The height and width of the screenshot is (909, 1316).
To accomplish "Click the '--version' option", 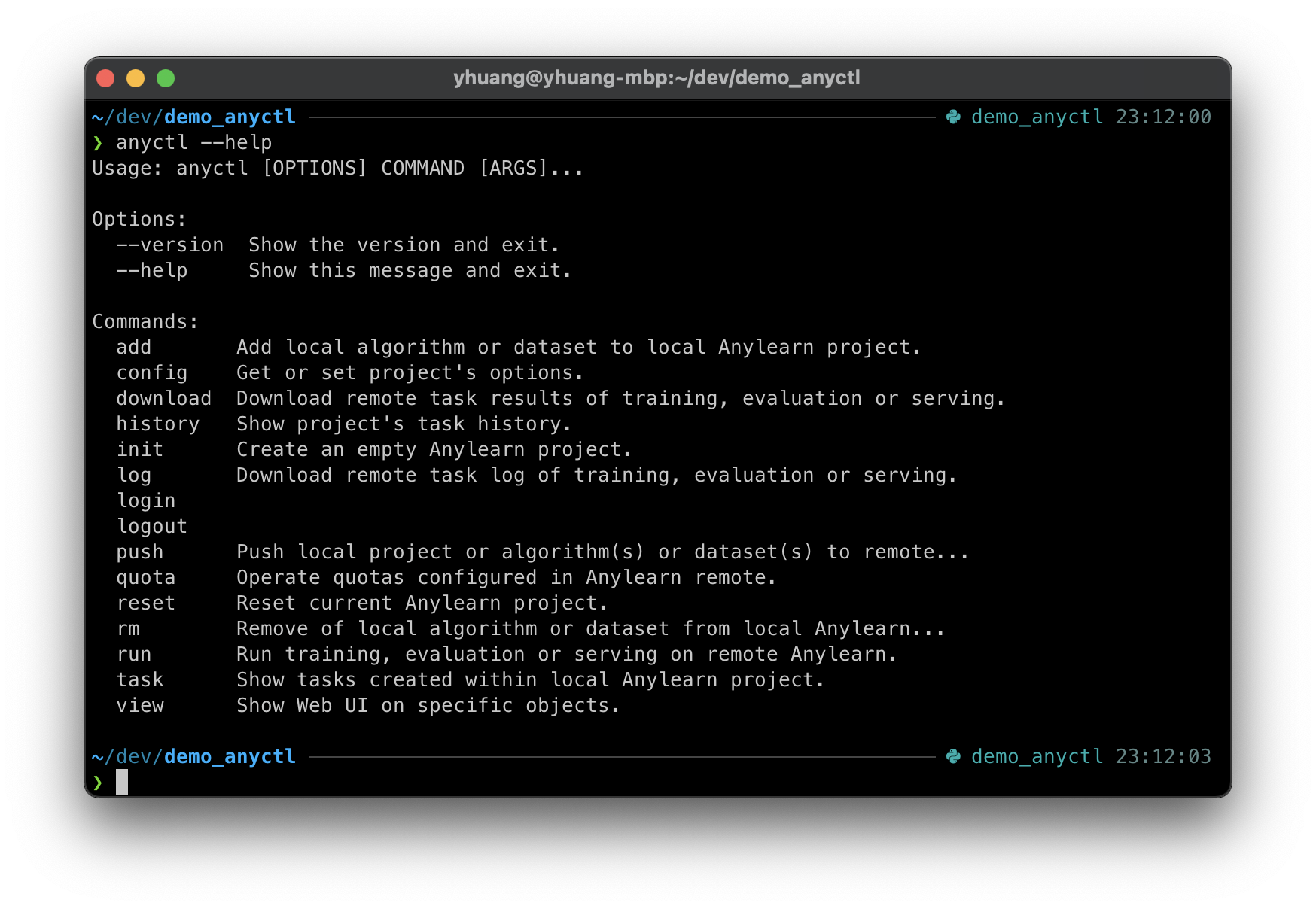I will click(x=170, y=245).
